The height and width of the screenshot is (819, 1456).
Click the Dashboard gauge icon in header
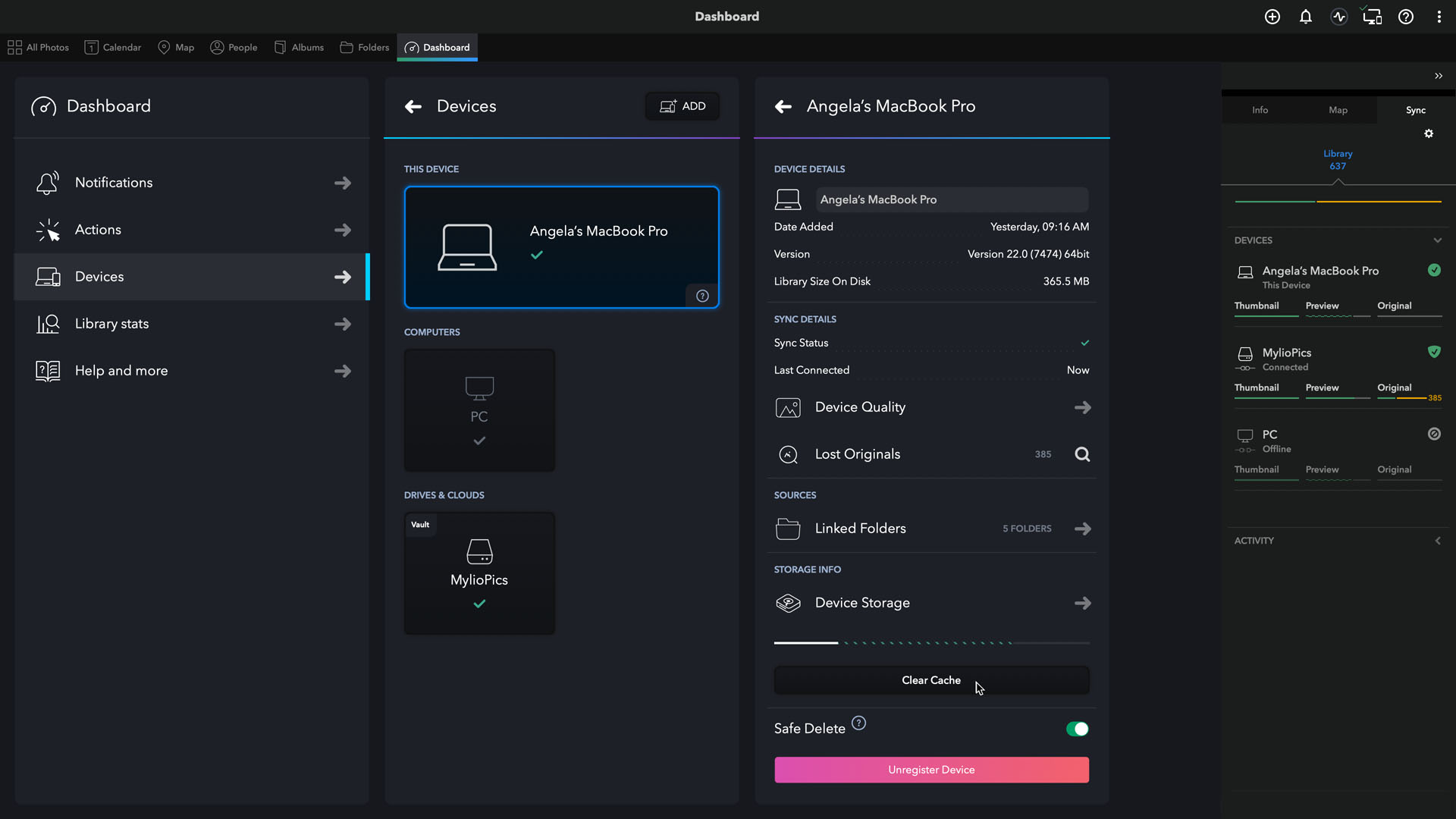(44, 107)
